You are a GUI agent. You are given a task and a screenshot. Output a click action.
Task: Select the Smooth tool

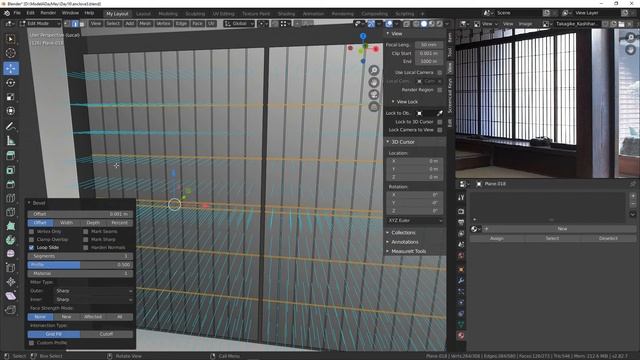(x=11, y=253)
